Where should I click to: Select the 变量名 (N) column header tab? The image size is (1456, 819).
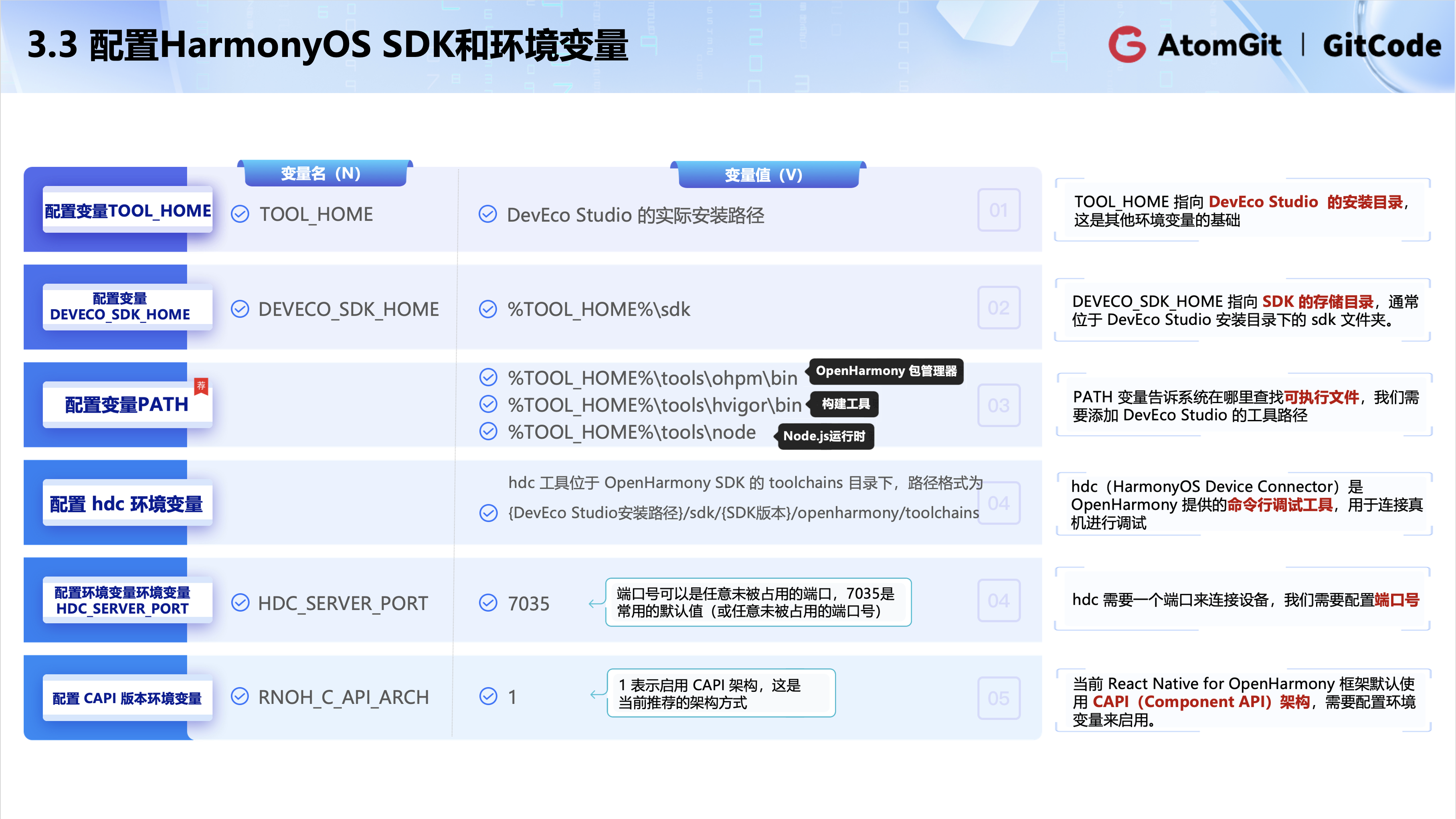click(x=325, y=173)
